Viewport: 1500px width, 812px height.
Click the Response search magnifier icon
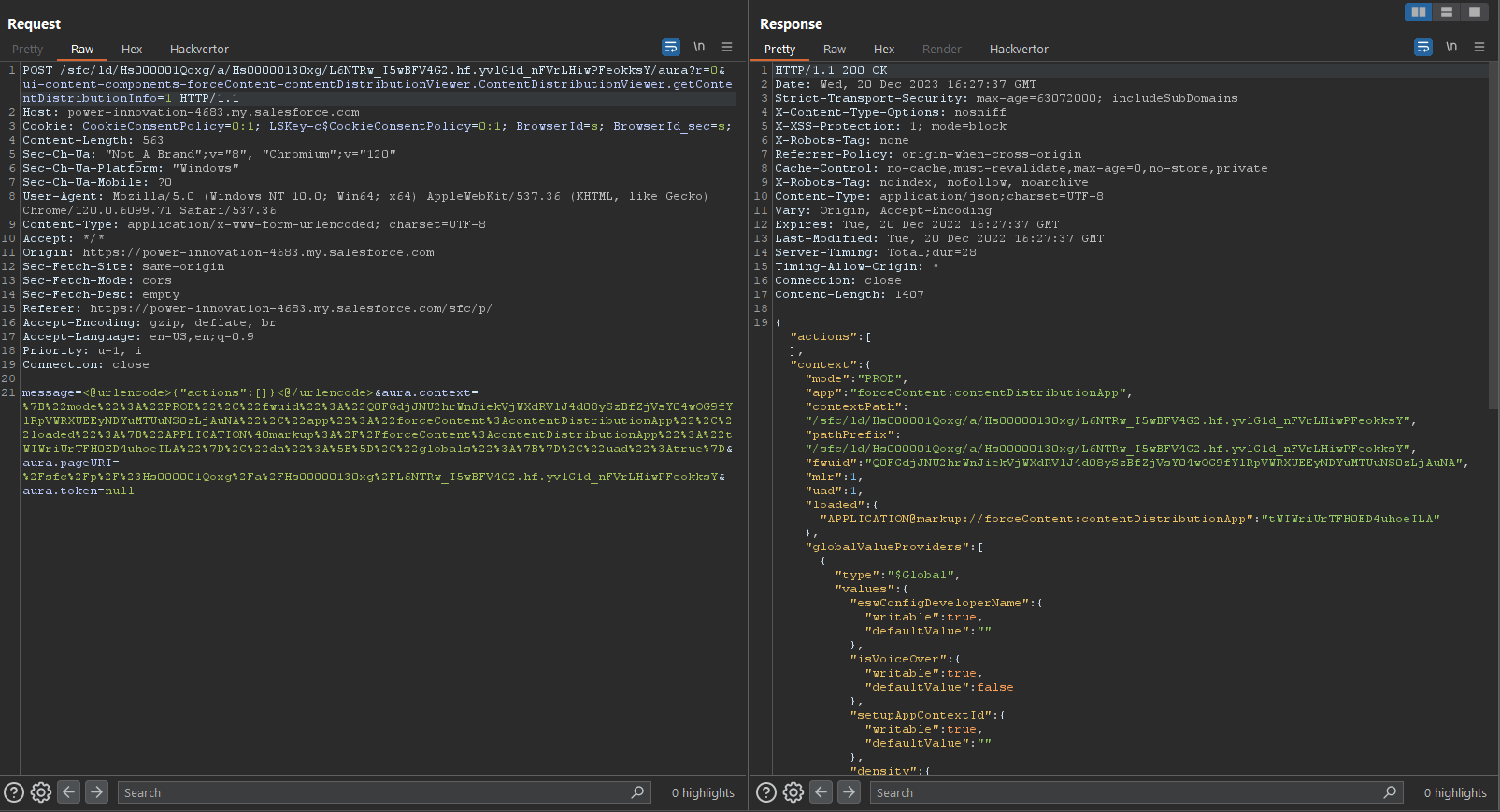pyautogui.click(x=1390, y=792)
